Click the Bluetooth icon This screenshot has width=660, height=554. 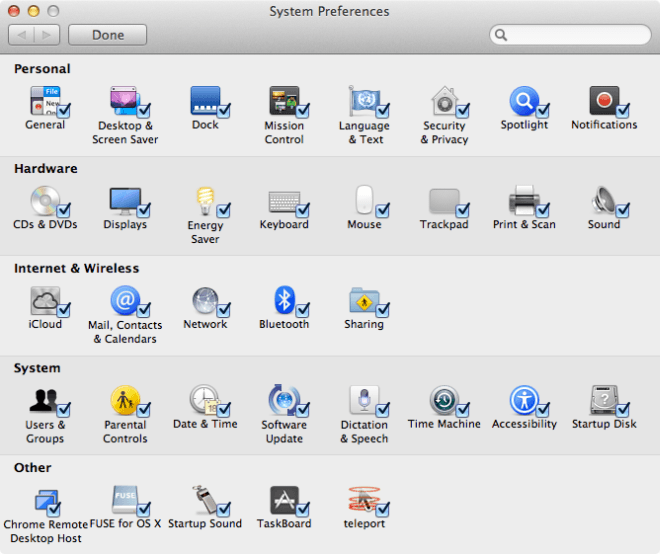[x=284, y=300]
